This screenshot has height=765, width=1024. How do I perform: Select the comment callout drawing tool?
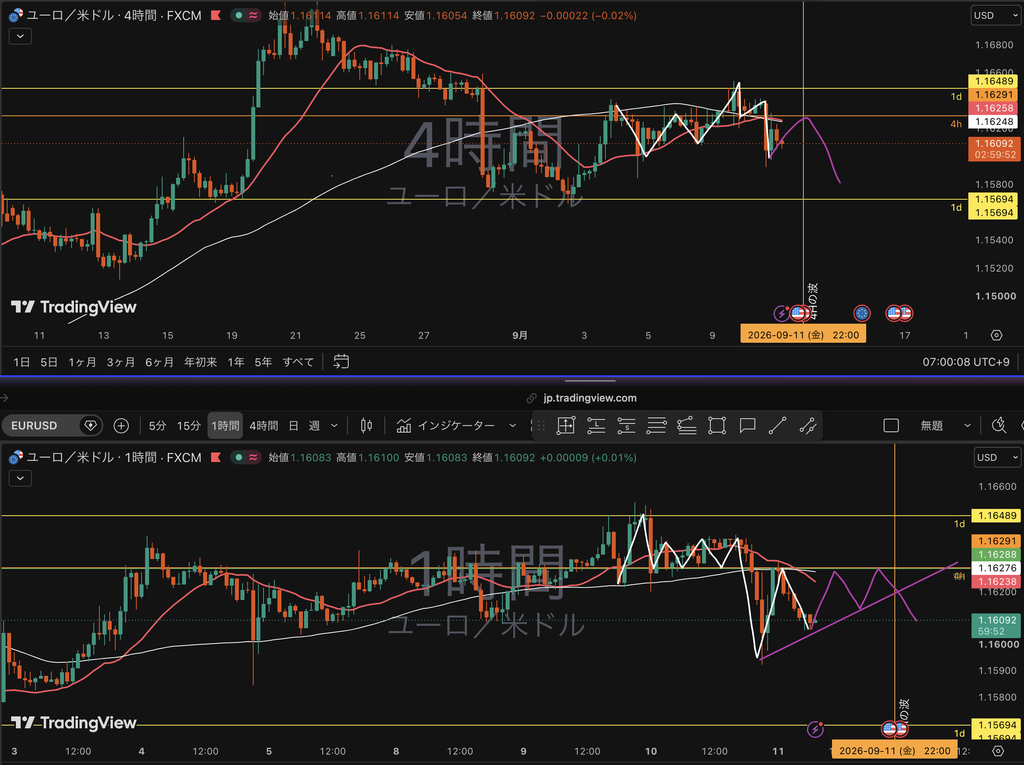(747, 426)
